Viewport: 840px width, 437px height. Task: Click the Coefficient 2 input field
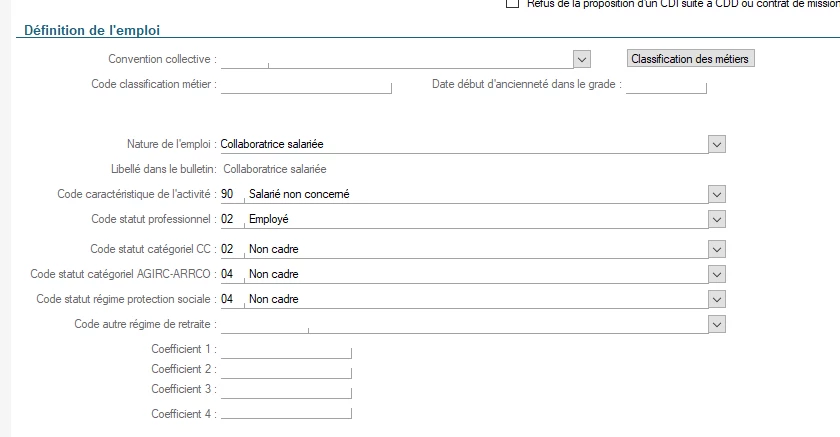286,370
